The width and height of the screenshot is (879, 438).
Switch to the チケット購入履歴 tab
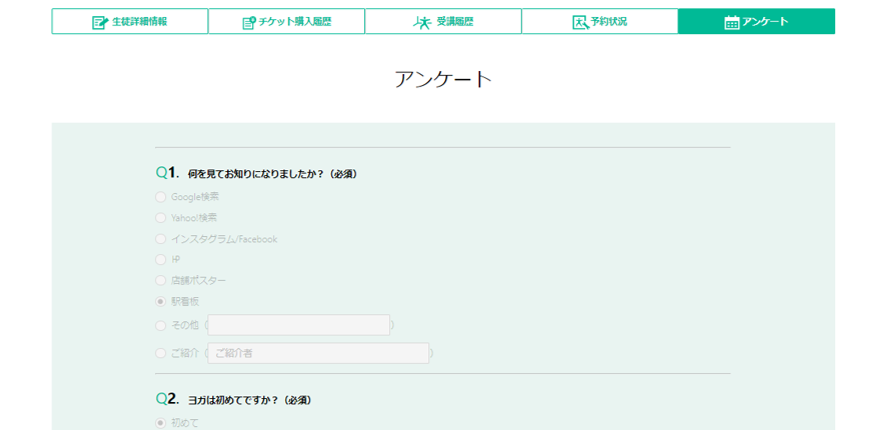click(x=286, y=21)
